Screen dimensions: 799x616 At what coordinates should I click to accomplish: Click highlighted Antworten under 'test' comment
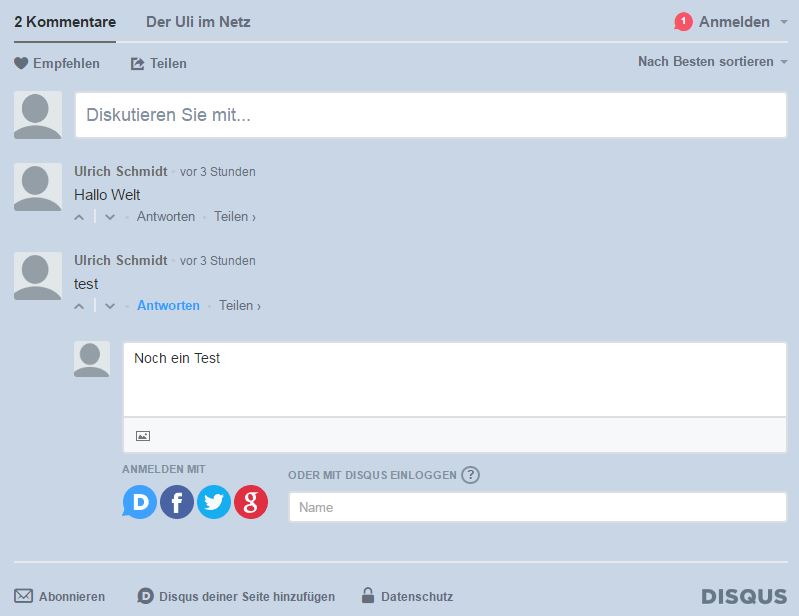point(168,306)
